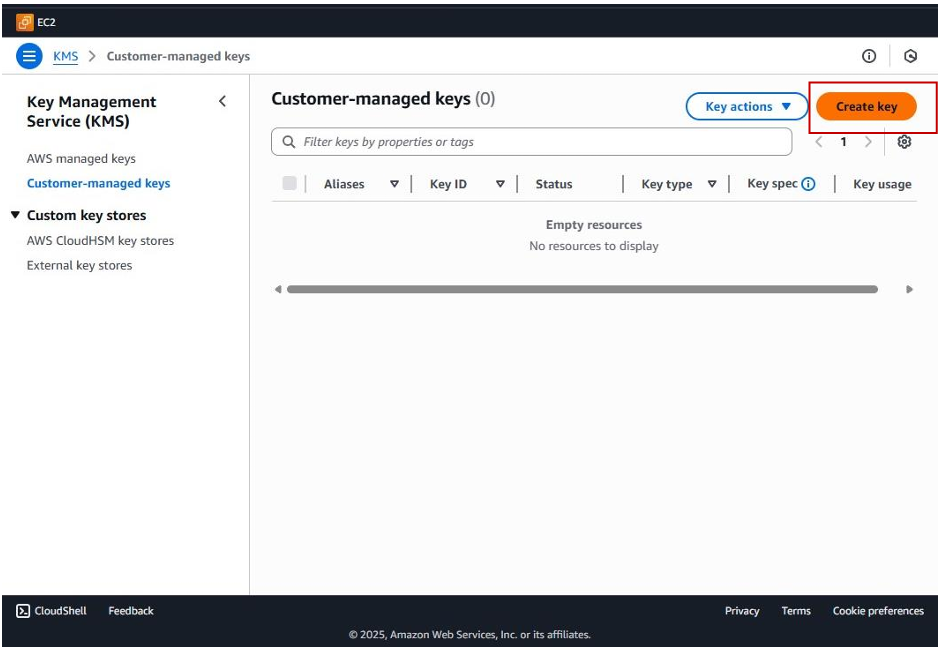This screenshot has width=939, height=648.
Task: Open Cookie preferences
Action: pyautogui.click(x=878, y=611)
